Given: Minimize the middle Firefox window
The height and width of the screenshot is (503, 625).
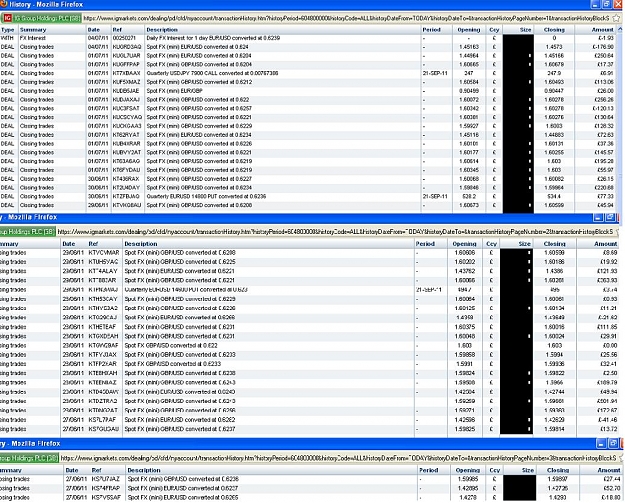Looking at the screenshot, I should click(x=598, y=217).
